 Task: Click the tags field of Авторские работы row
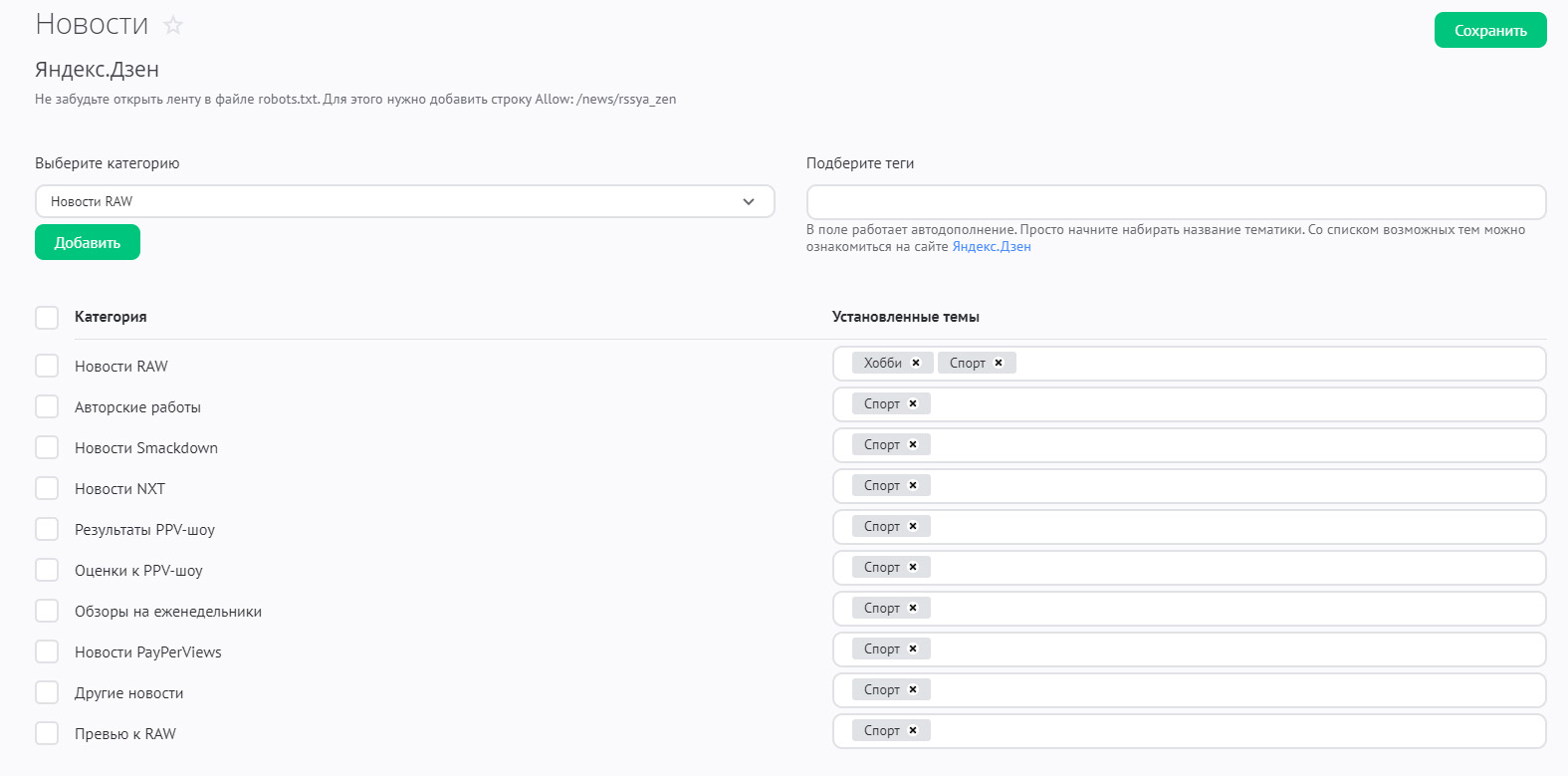click(x=1189, y=404)
